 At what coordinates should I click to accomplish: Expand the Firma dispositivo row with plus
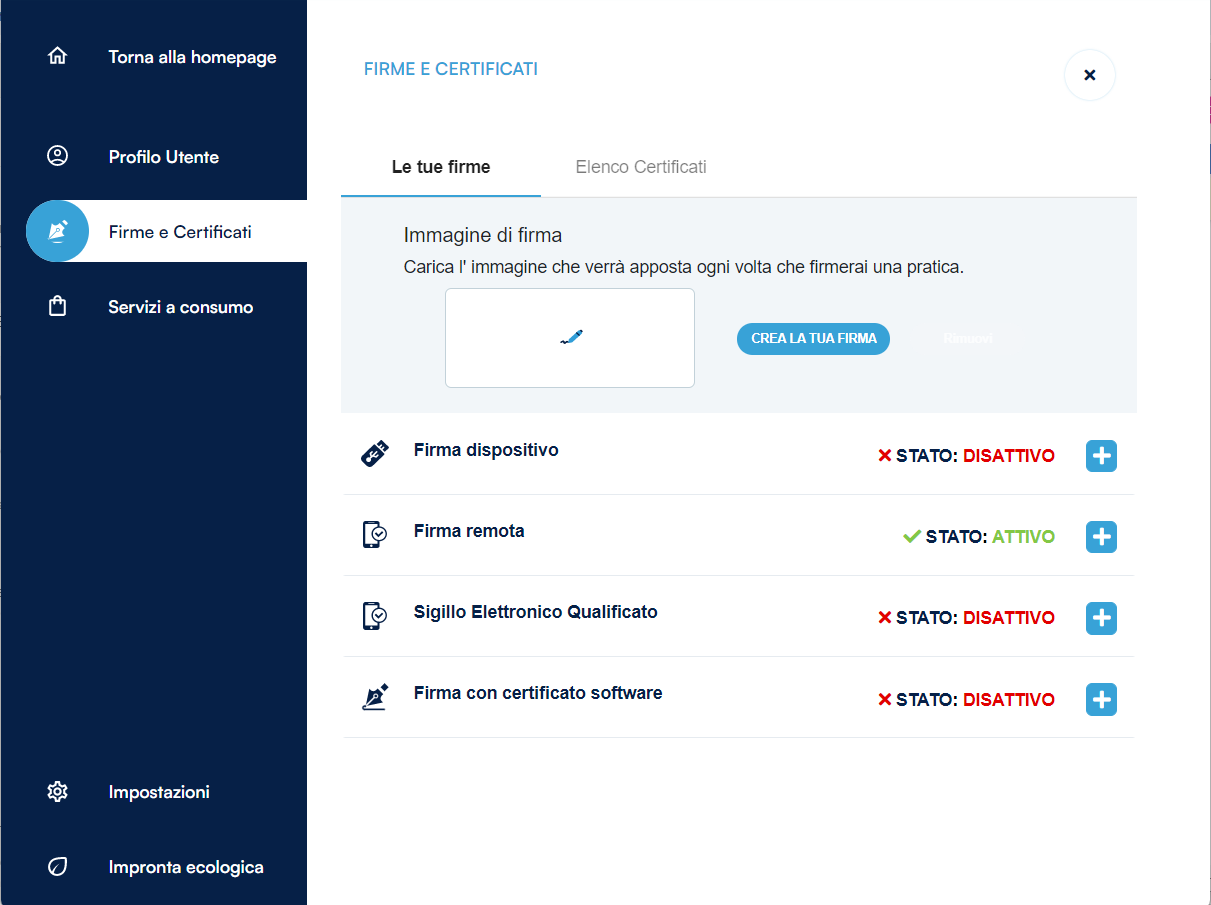click(x=1101, y=456)
